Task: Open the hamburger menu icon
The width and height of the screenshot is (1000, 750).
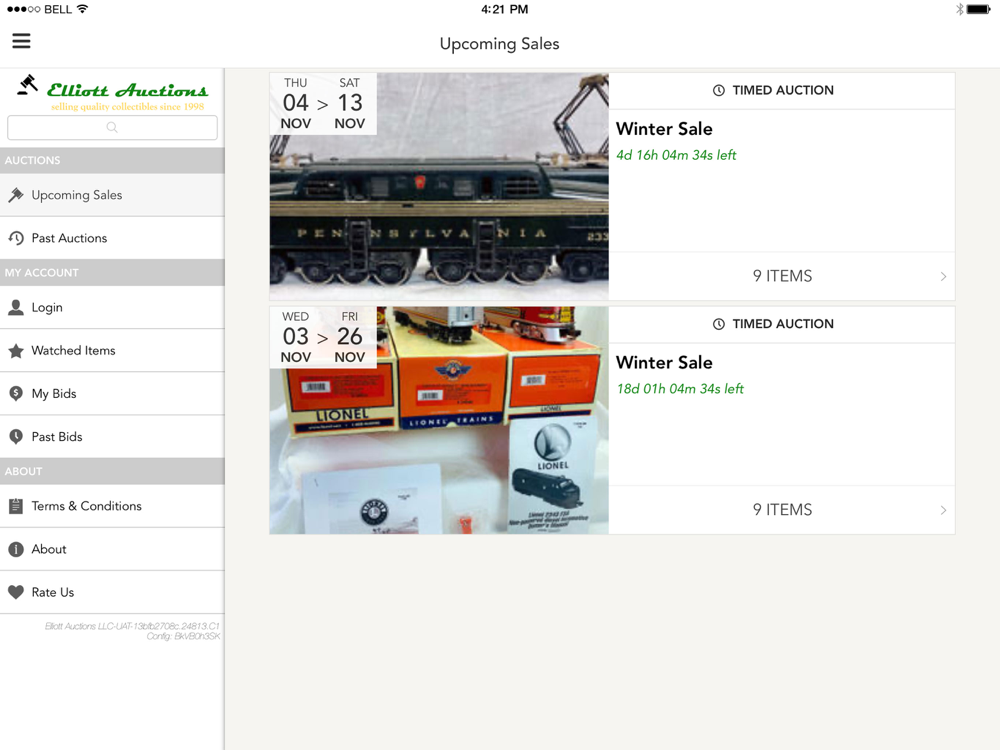Action: point(21,41)
